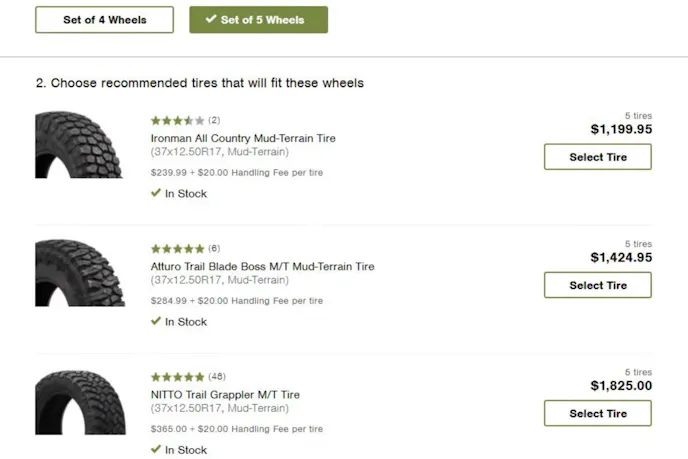View the 48 reviews for NITTO tire
688x459 pixels.
(217, 377)
